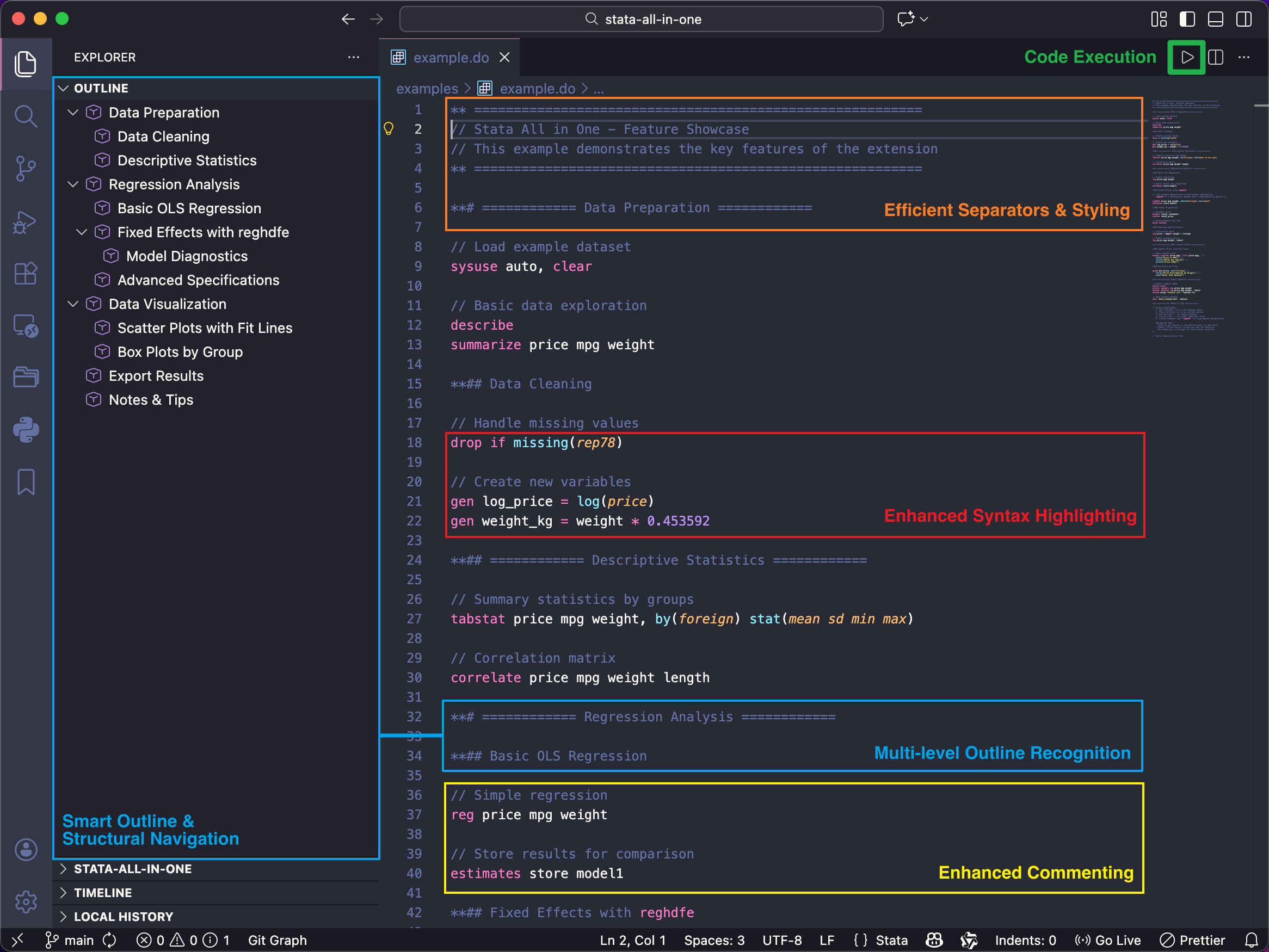Open Run and Debug view
Image resolution: width=1269 pixels, height=952 pixels.
click(x=26, y=222)
